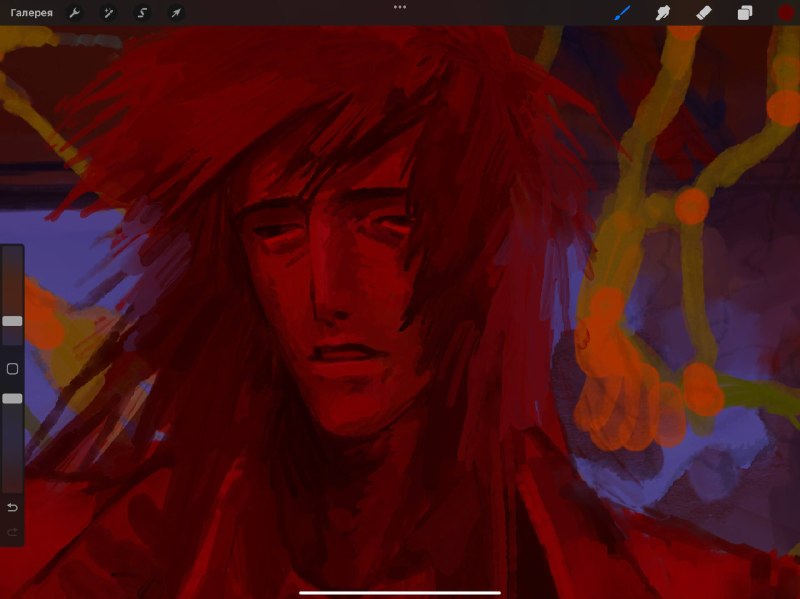The height and width of the screenshot is (599, 800).
Task: Click the brush size slider handle
Action: pyautogui.click(x=12, y=321)
